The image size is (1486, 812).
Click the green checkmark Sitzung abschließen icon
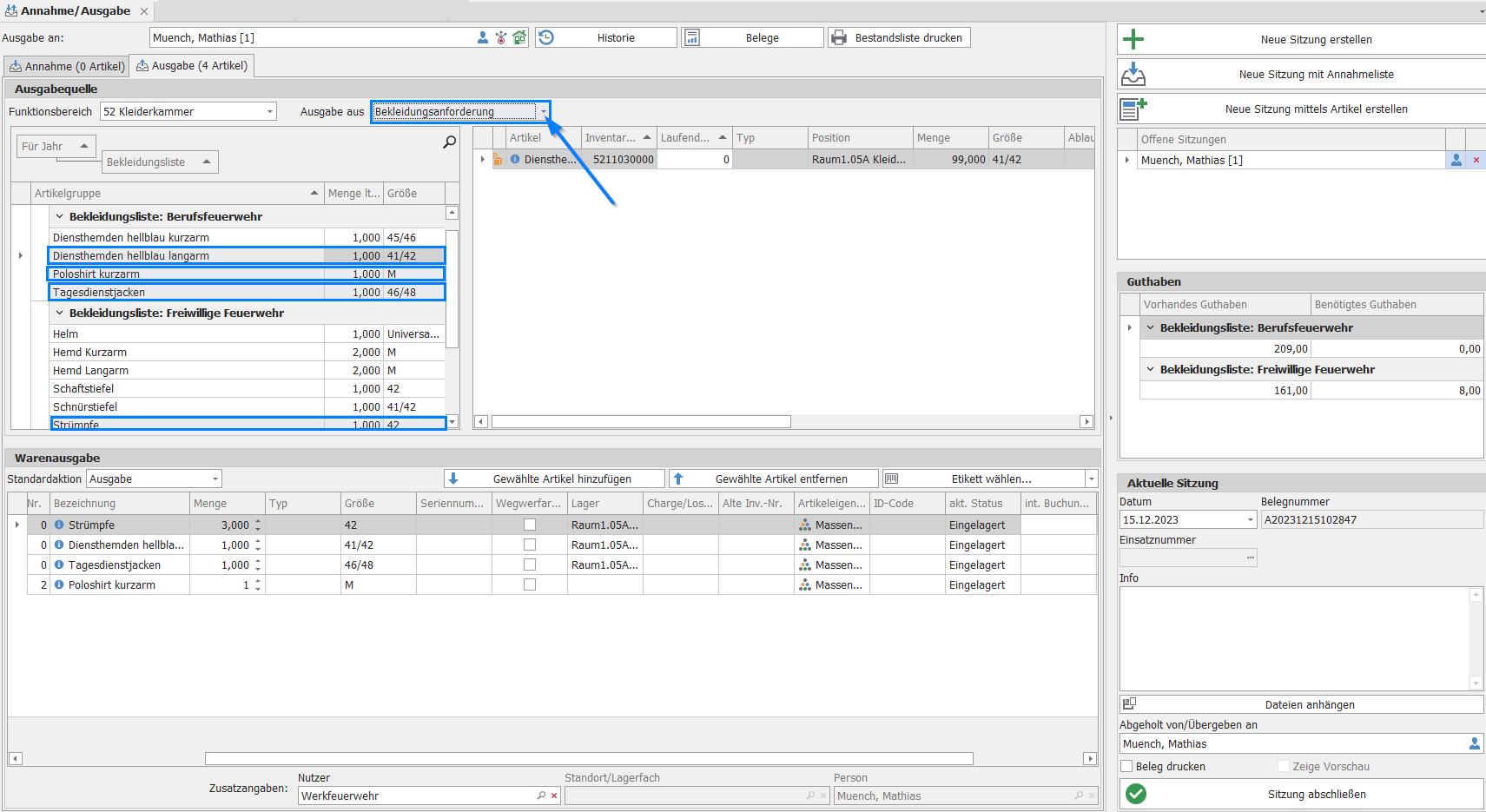coord(1136,794)
